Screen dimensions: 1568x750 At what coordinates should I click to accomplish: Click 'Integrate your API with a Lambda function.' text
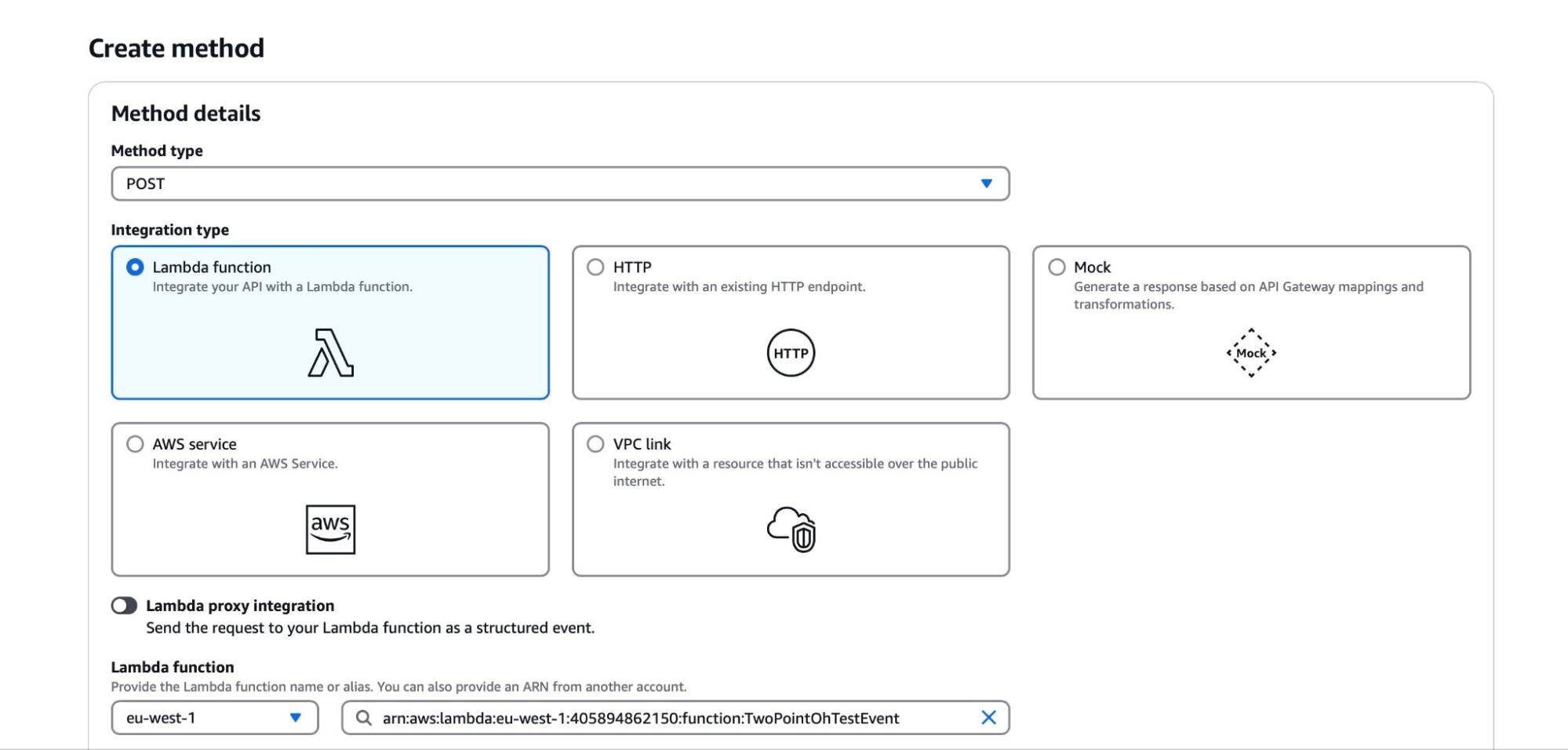(x=282, y=287)
